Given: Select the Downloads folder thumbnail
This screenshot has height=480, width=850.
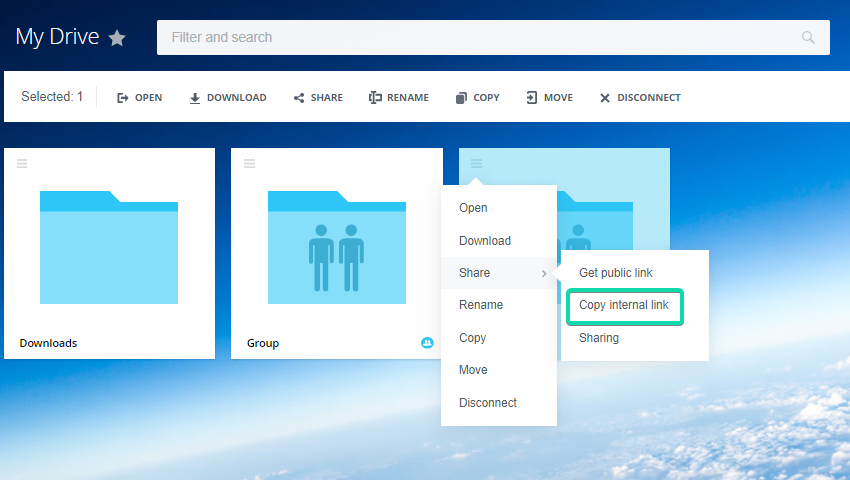Looking at the screenshot, I should (109, 247).
